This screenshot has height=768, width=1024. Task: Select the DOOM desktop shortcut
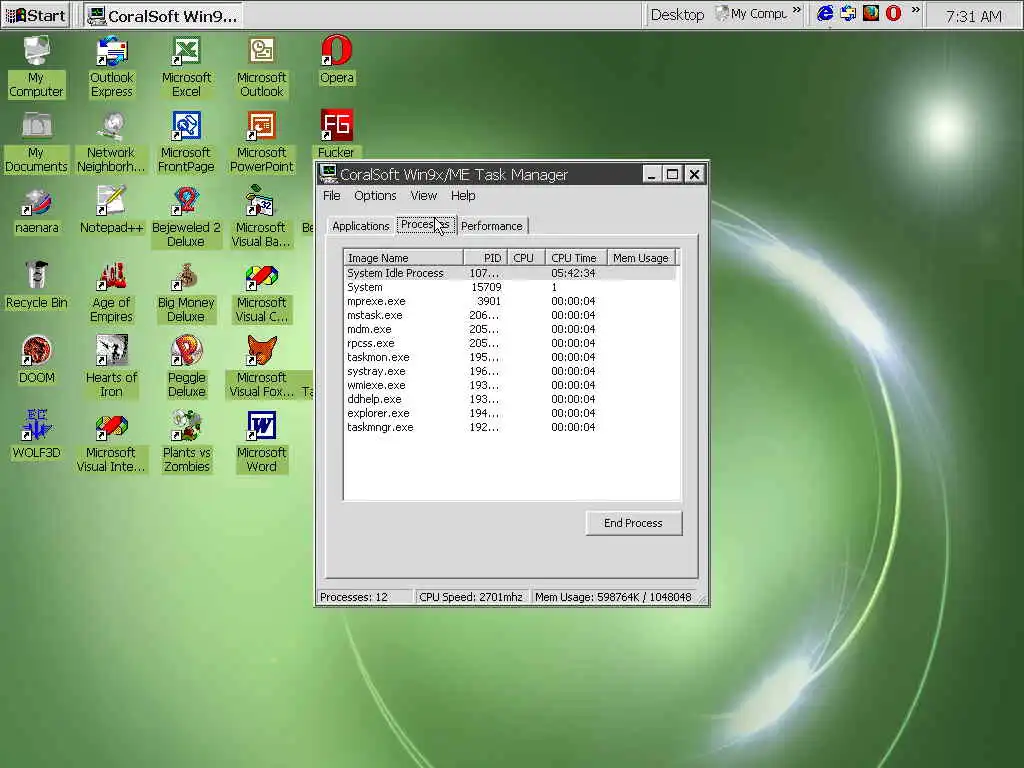tap(37, 360)
